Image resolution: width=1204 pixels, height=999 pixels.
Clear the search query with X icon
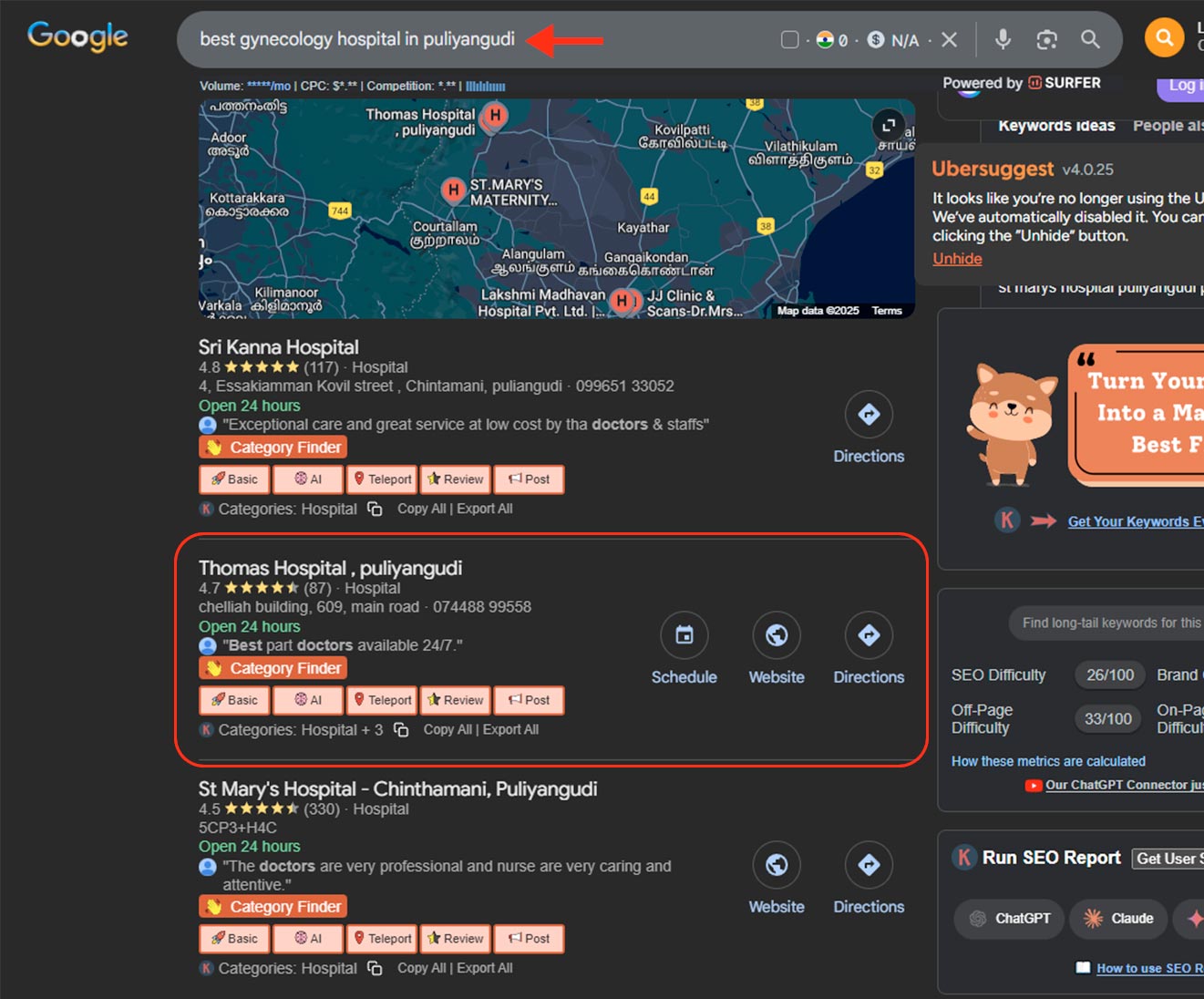[x=949, y=39]
